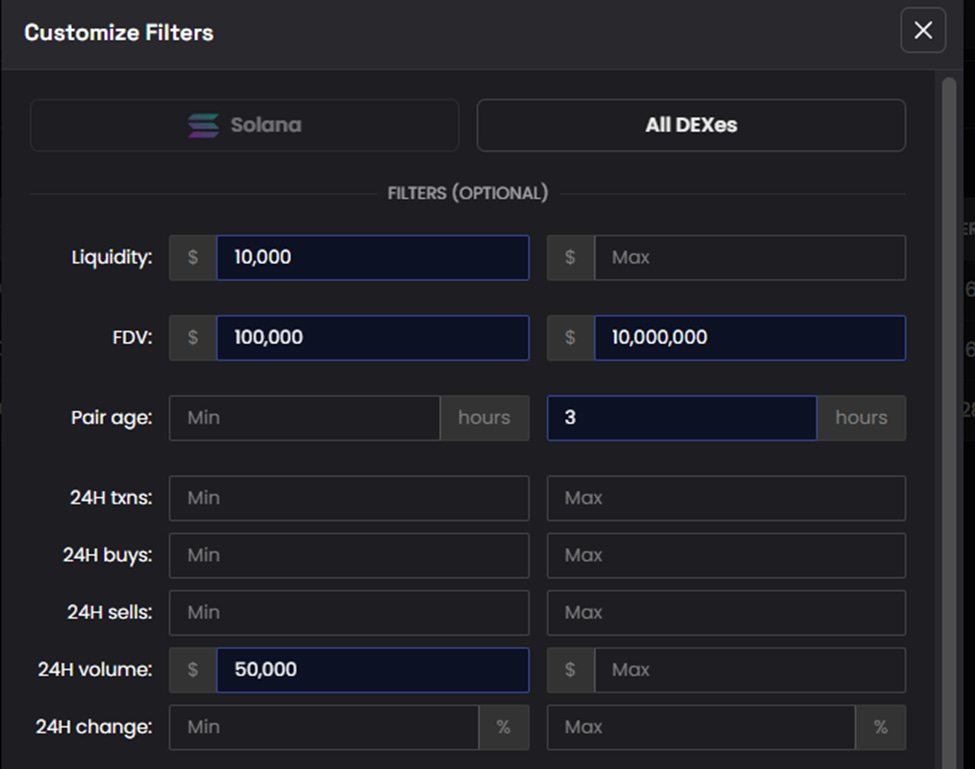
Task: Focus the Pair age Min hours field
Action: pos(305,418)
